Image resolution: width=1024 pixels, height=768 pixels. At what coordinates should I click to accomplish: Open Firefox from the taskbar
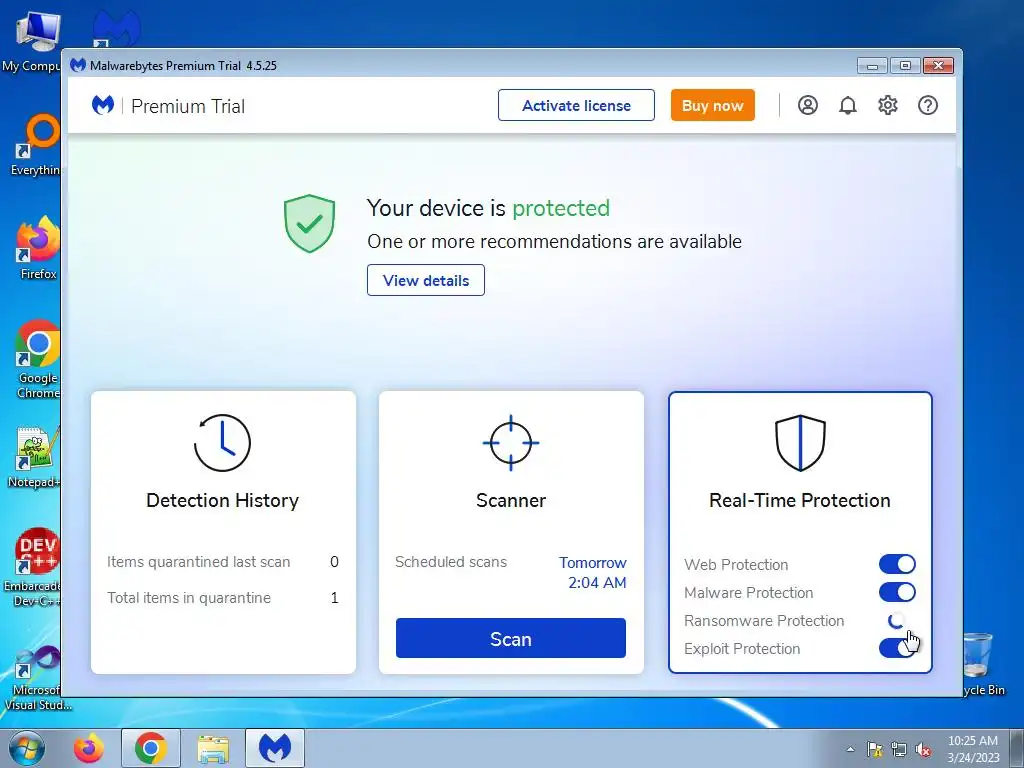(88, 748)
